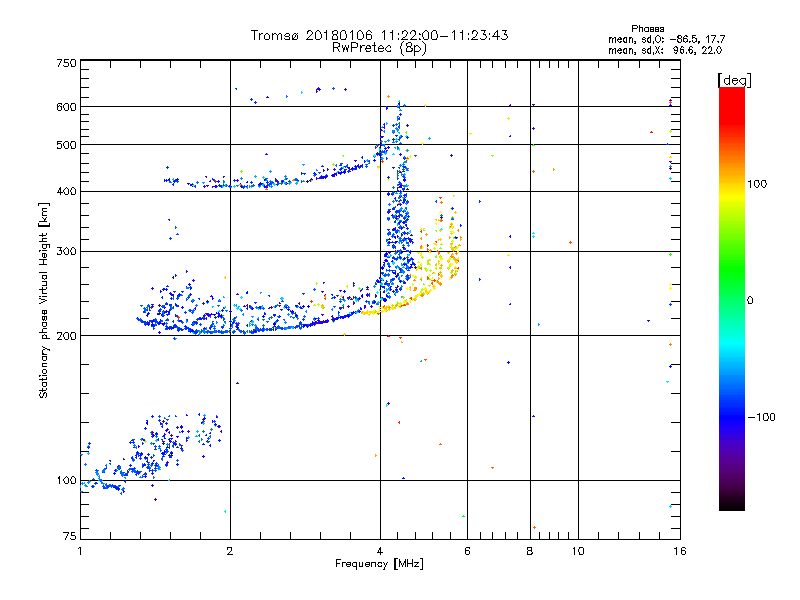Click the 'Stationary phase Virtual Height [km]' axis title

[44, 300]
